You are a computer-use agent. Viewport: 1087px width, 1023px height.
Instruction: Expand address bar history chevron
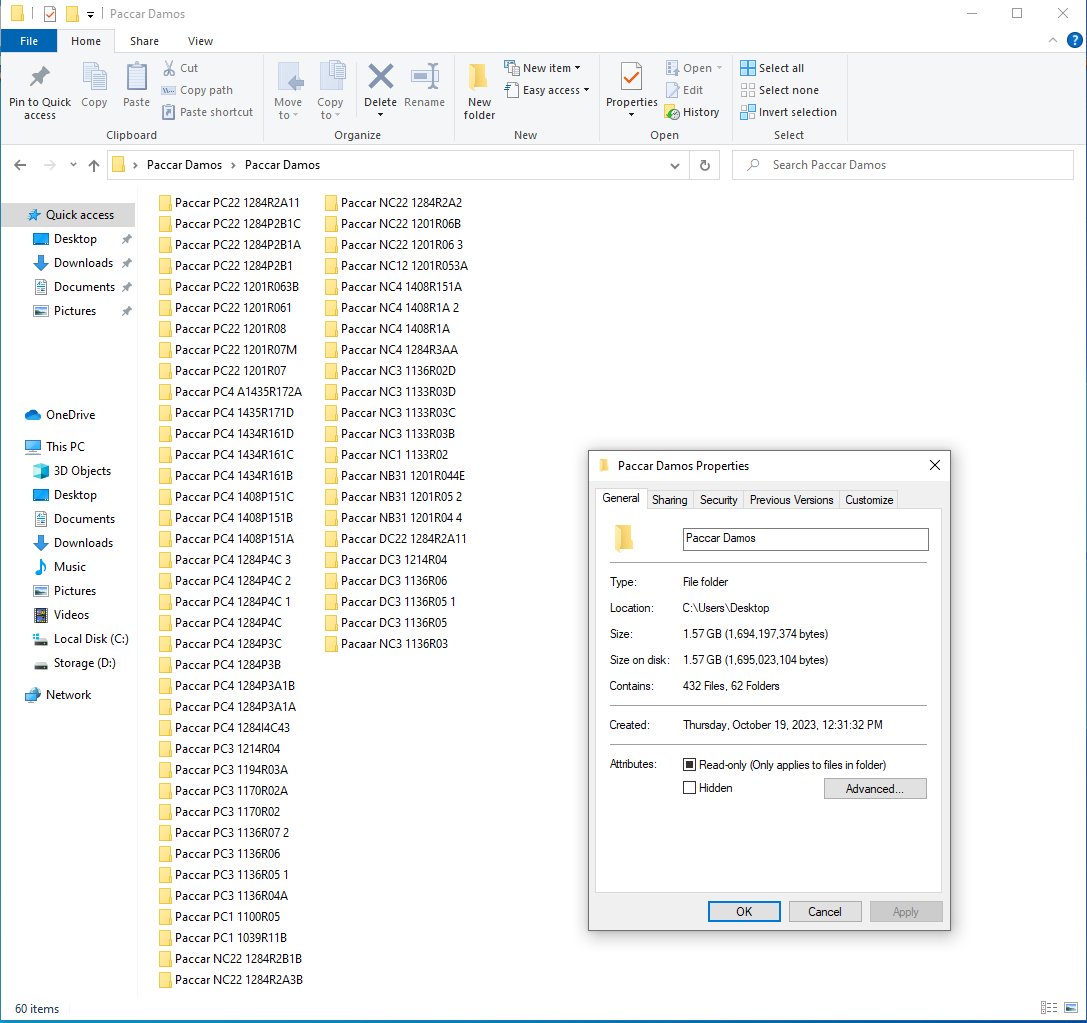click(675, 165)
